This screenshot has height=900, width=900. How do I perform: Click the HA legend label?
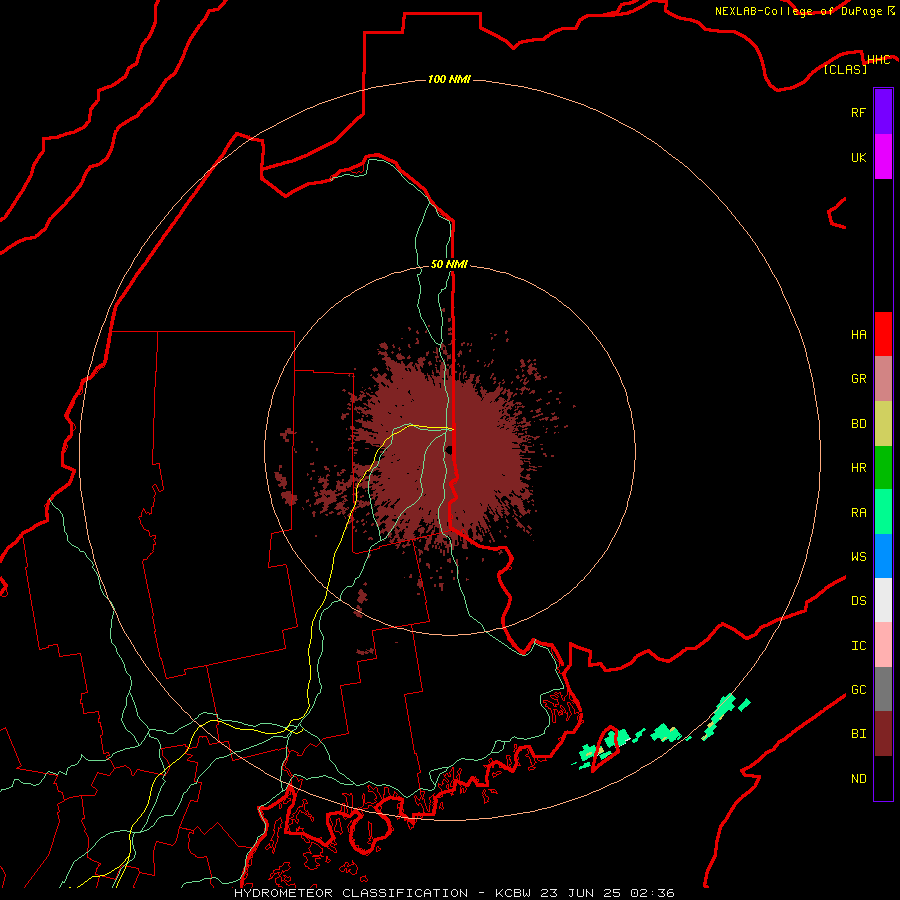click(x=858, y=335)
